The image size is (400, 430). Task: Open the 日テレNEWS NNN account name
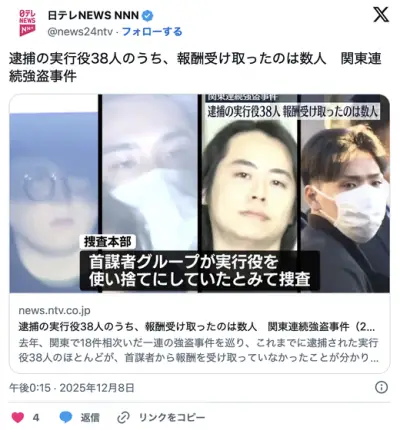[x=93, y=15]
